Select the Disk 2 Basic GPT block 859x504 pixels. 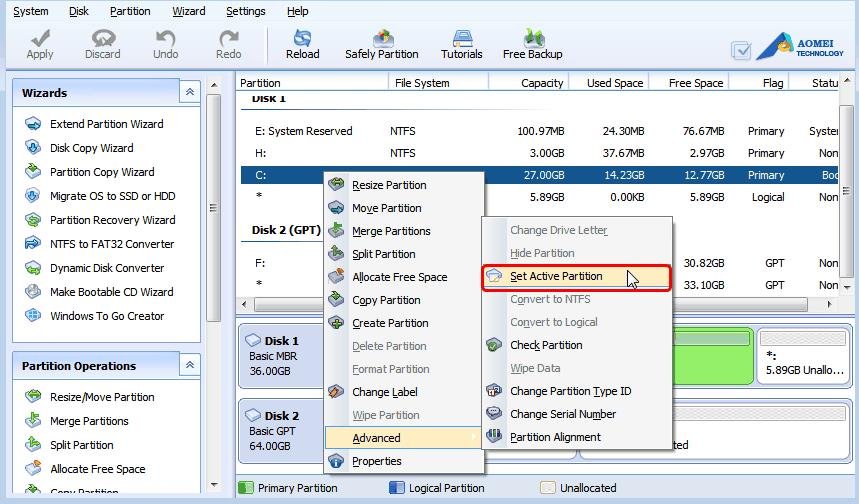tap(279, 431)
